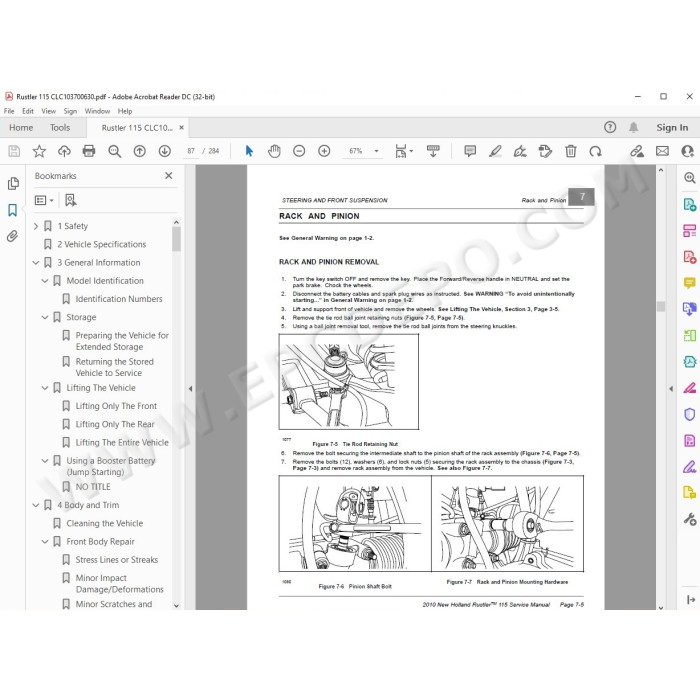Open Cleaning the Vehicle bookmark
700x700 pixels.
click(104, 524)
